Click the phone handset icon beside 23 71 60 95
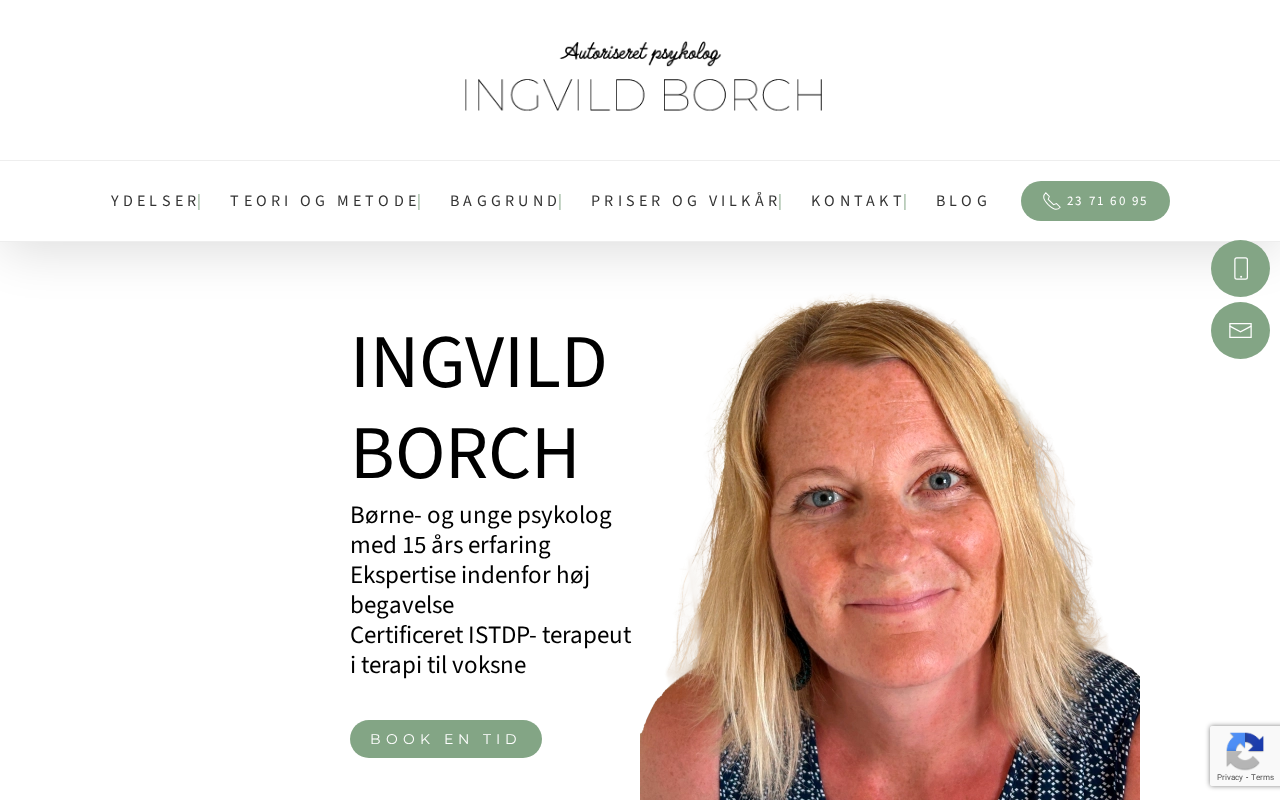Viewport: 1280px width, 800px height. click(1051, 201)
